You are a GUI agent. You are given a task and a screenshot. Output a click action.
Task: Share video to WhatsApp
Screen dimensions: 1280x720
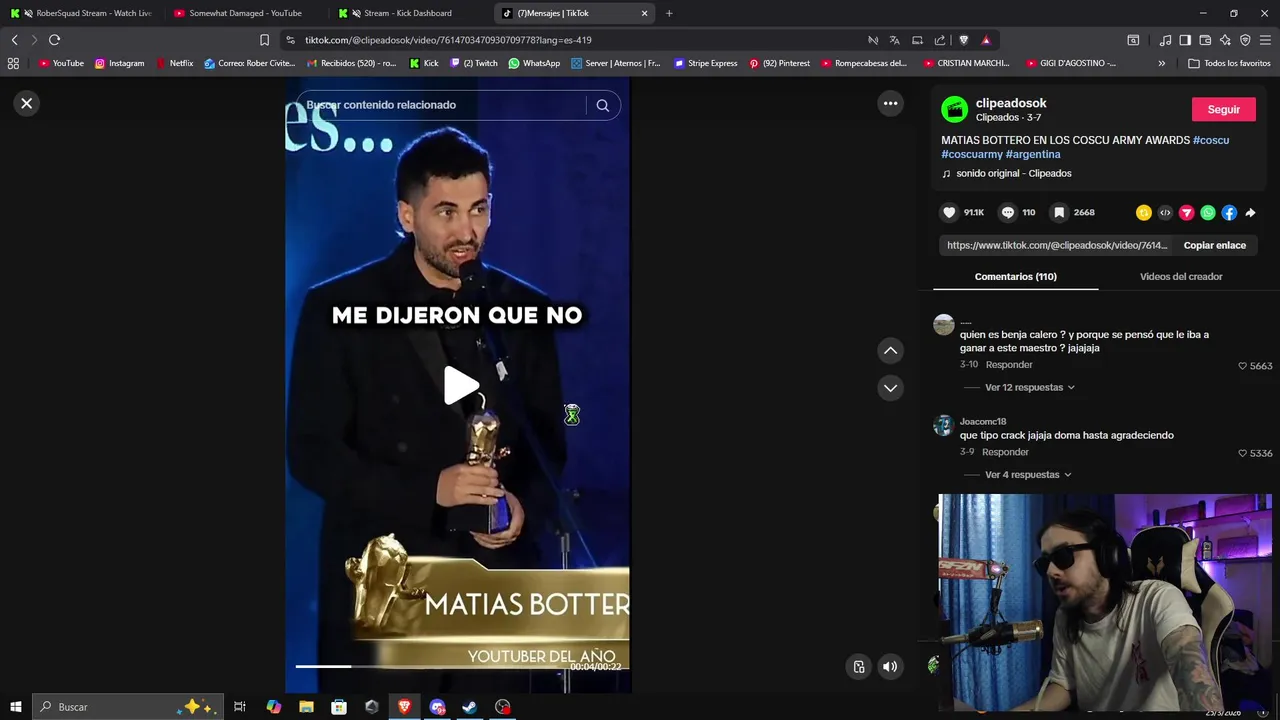click(1208, 212)
